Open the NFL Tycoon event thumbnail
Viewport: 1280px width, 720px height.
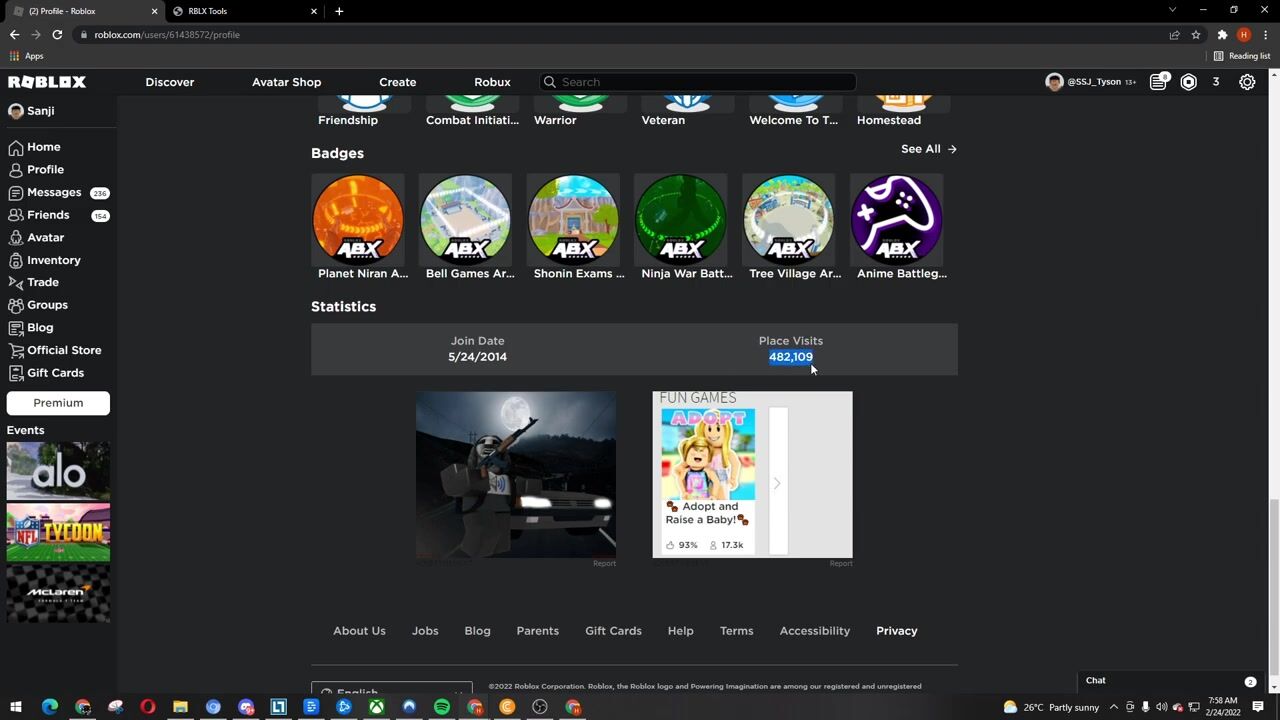click(58, 532)
